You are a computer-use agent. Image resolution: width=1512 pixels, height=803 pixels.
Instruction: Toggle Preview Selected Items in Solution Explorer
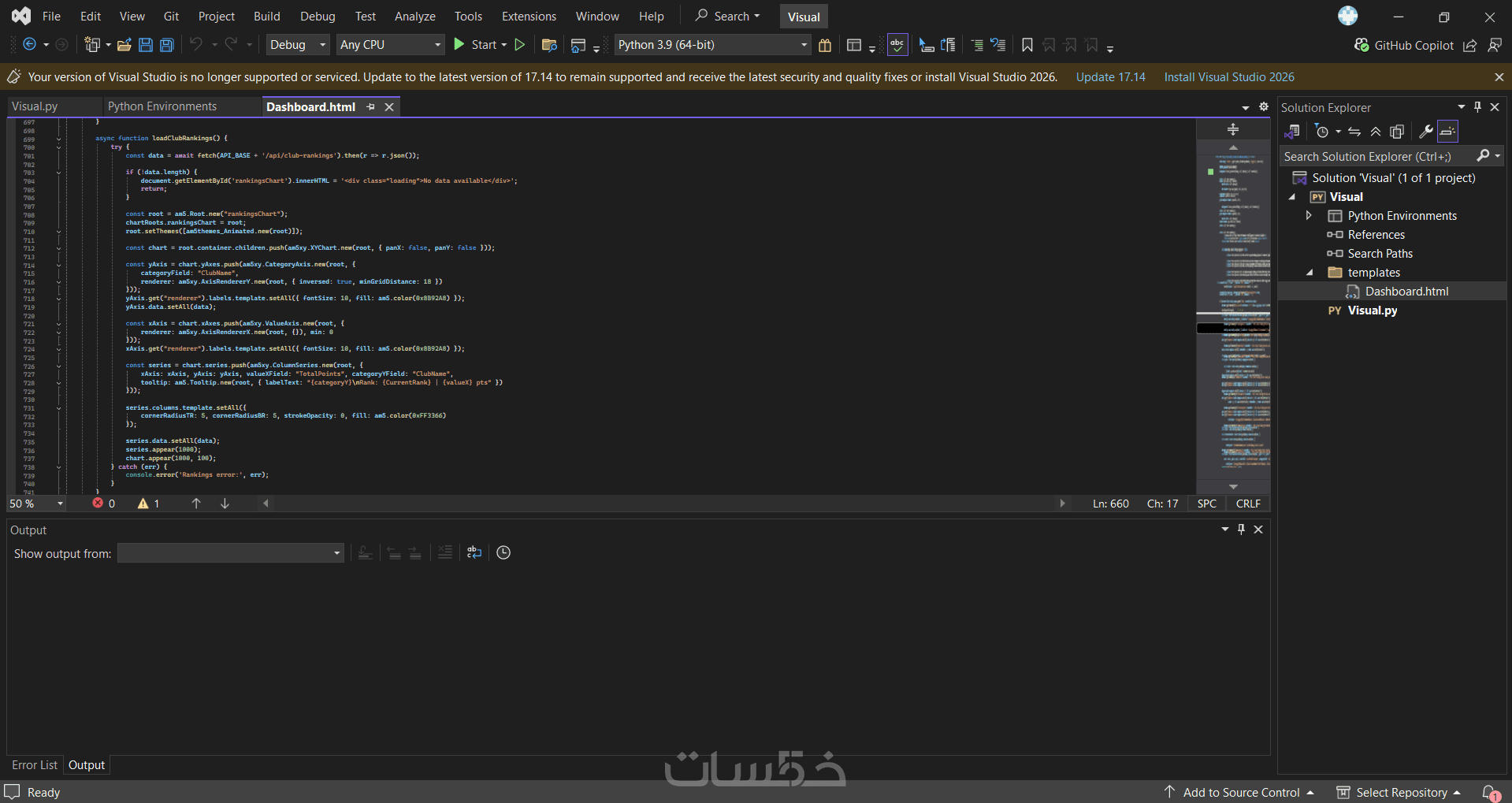tap(1447, 132)
